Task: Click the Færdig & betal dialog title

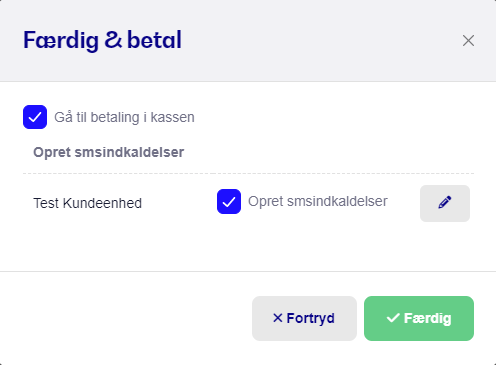Action: [x=102, y=40]
